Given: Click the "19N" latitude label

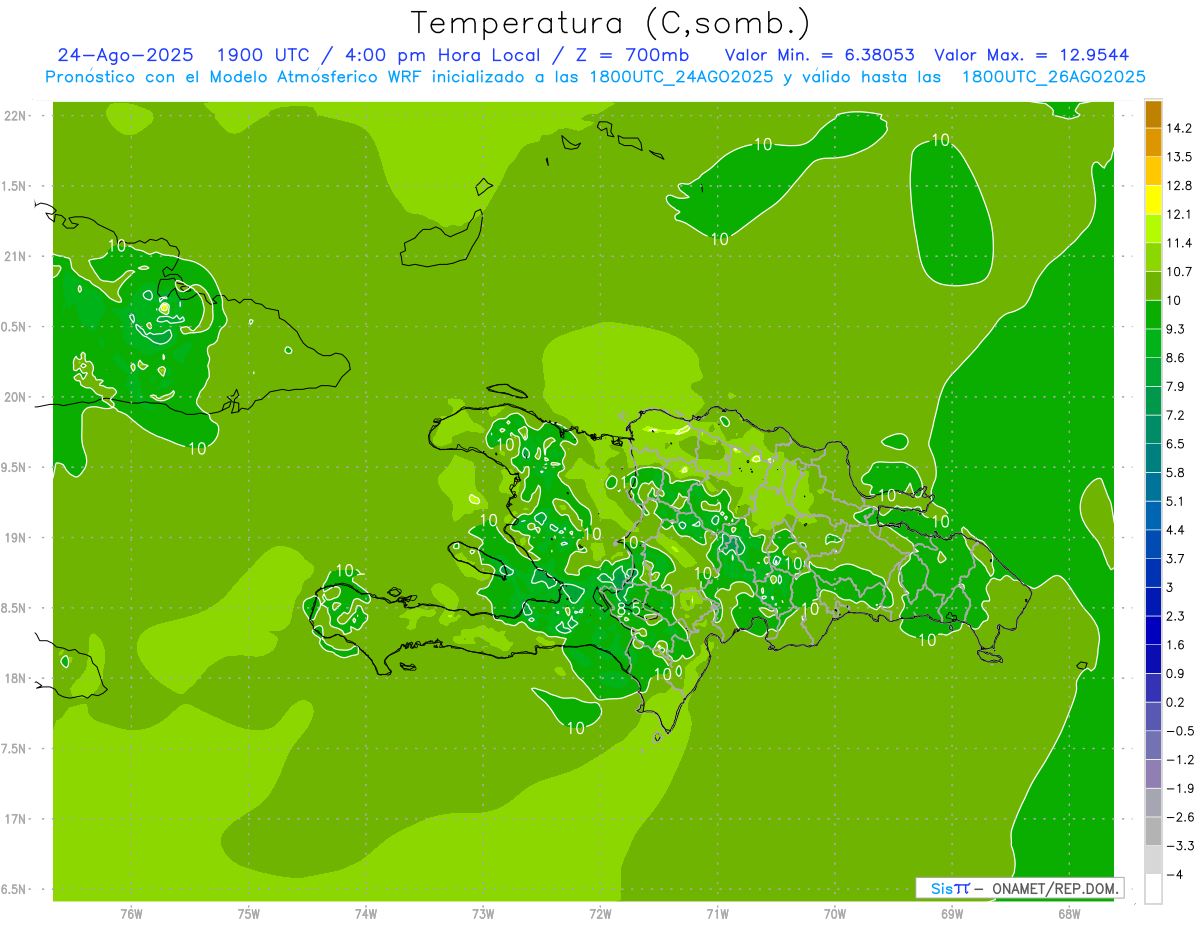Looking at the screenshot, I should coord(17,537).
